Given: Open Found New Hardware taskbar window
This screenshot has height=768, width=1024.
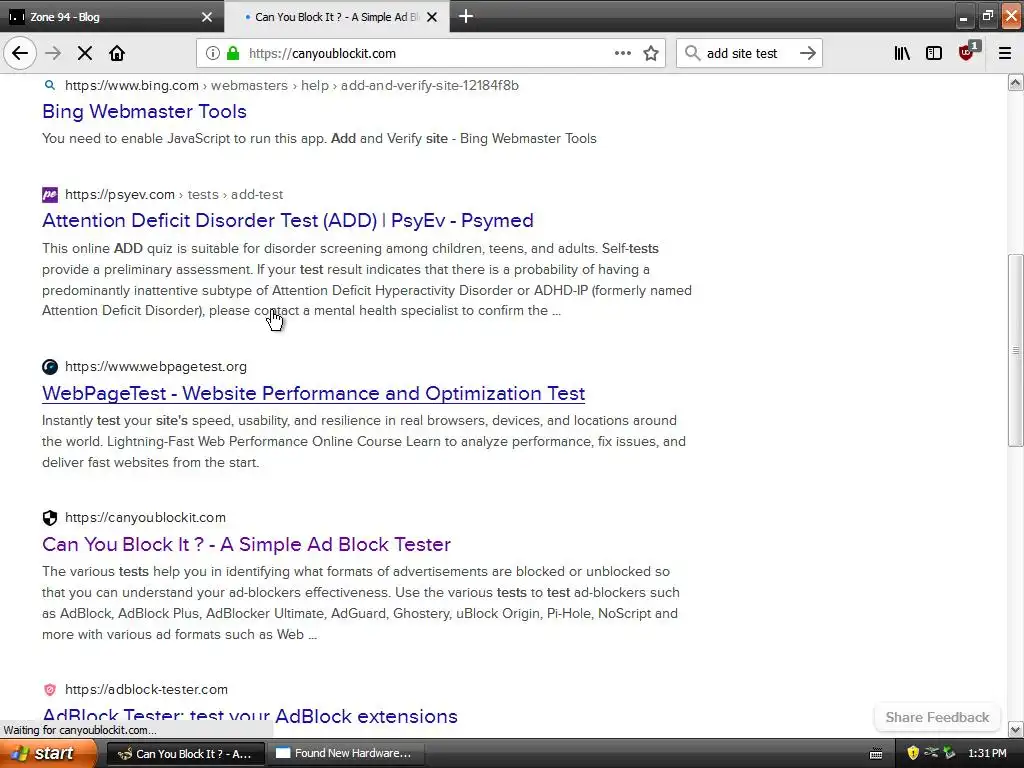Looking at the screenshot, I should tap(346, 754).
